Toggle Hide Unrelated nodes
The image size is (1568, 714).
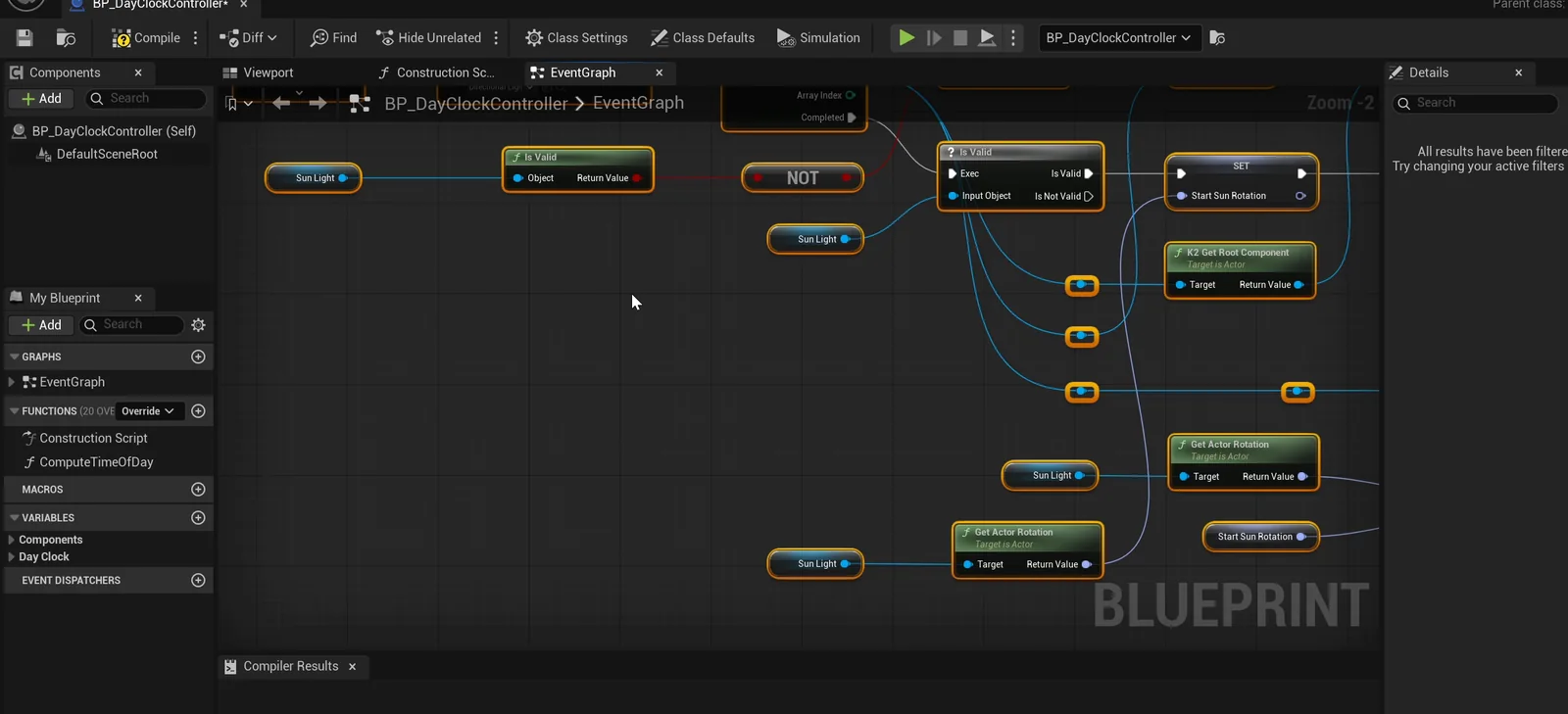429,38
